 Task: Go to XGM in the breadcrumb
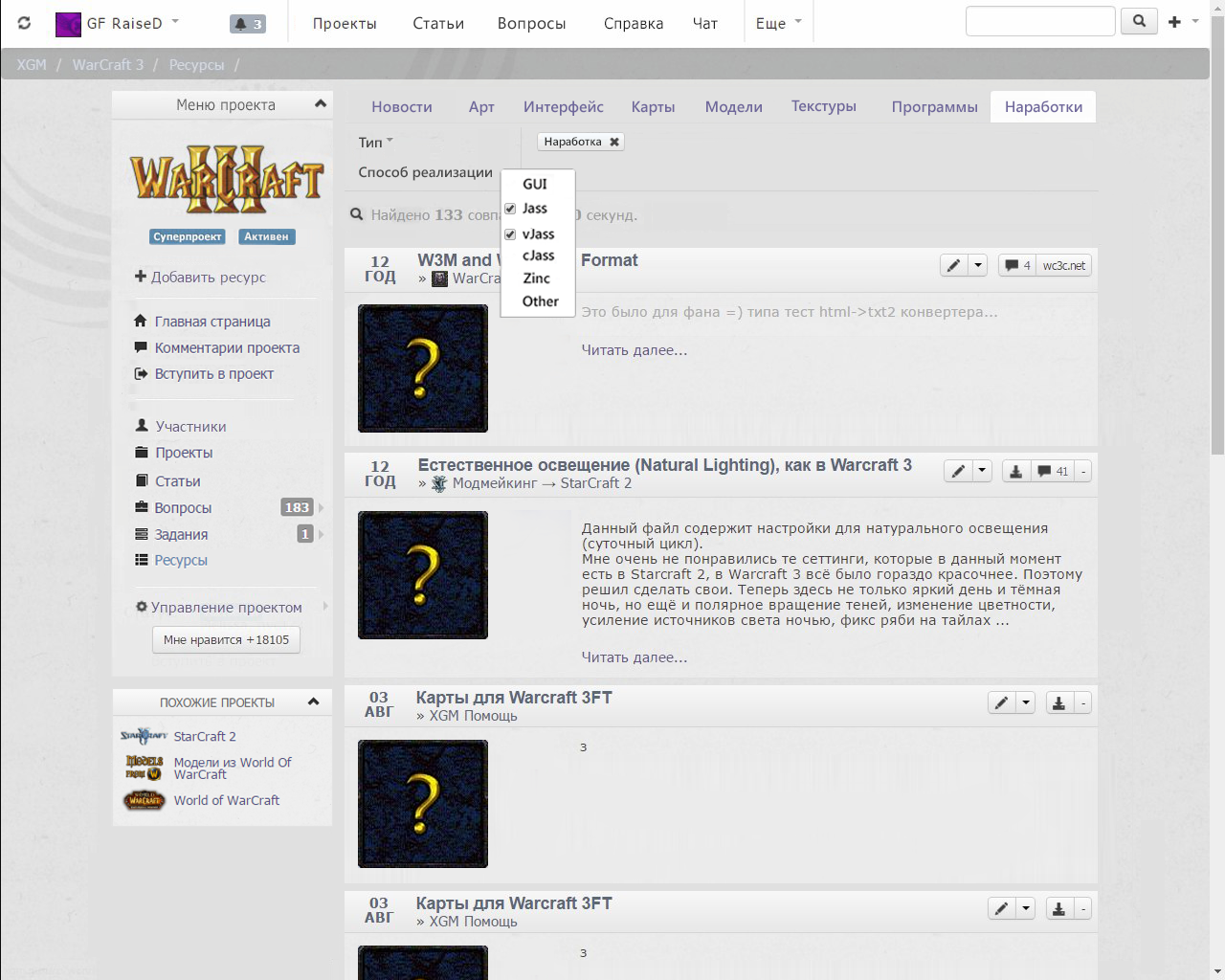coord(32,64)
